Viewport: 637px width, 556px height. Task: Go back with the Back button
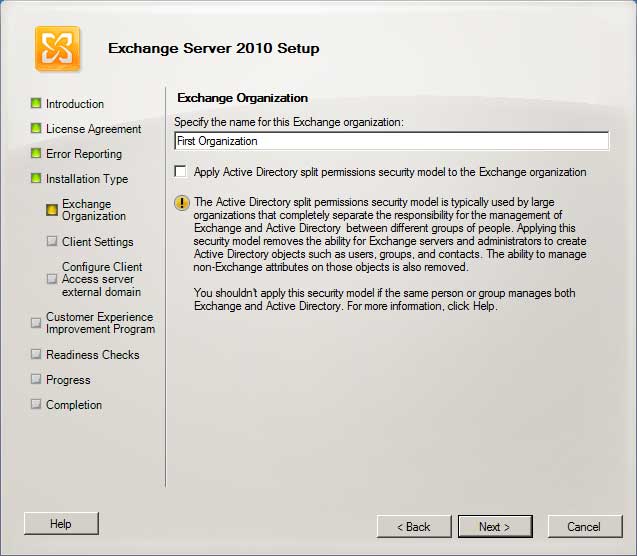[414, 526]
